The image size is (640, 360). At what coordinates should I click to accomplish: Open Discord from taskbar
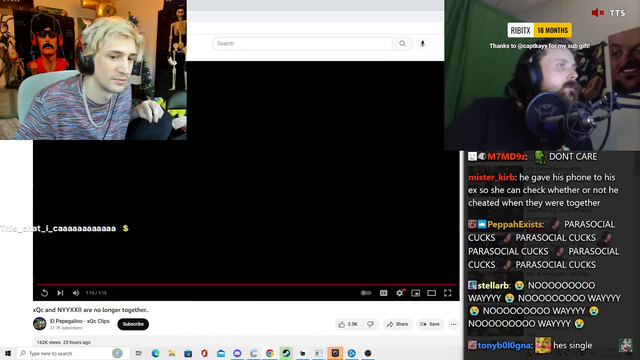click(x=237, y=353)
